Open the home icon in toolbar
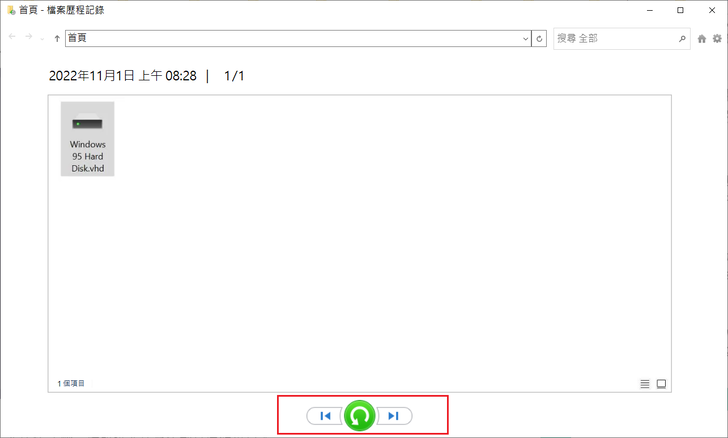The height and width of the screenshot is (438, 728). click(702, 39)
